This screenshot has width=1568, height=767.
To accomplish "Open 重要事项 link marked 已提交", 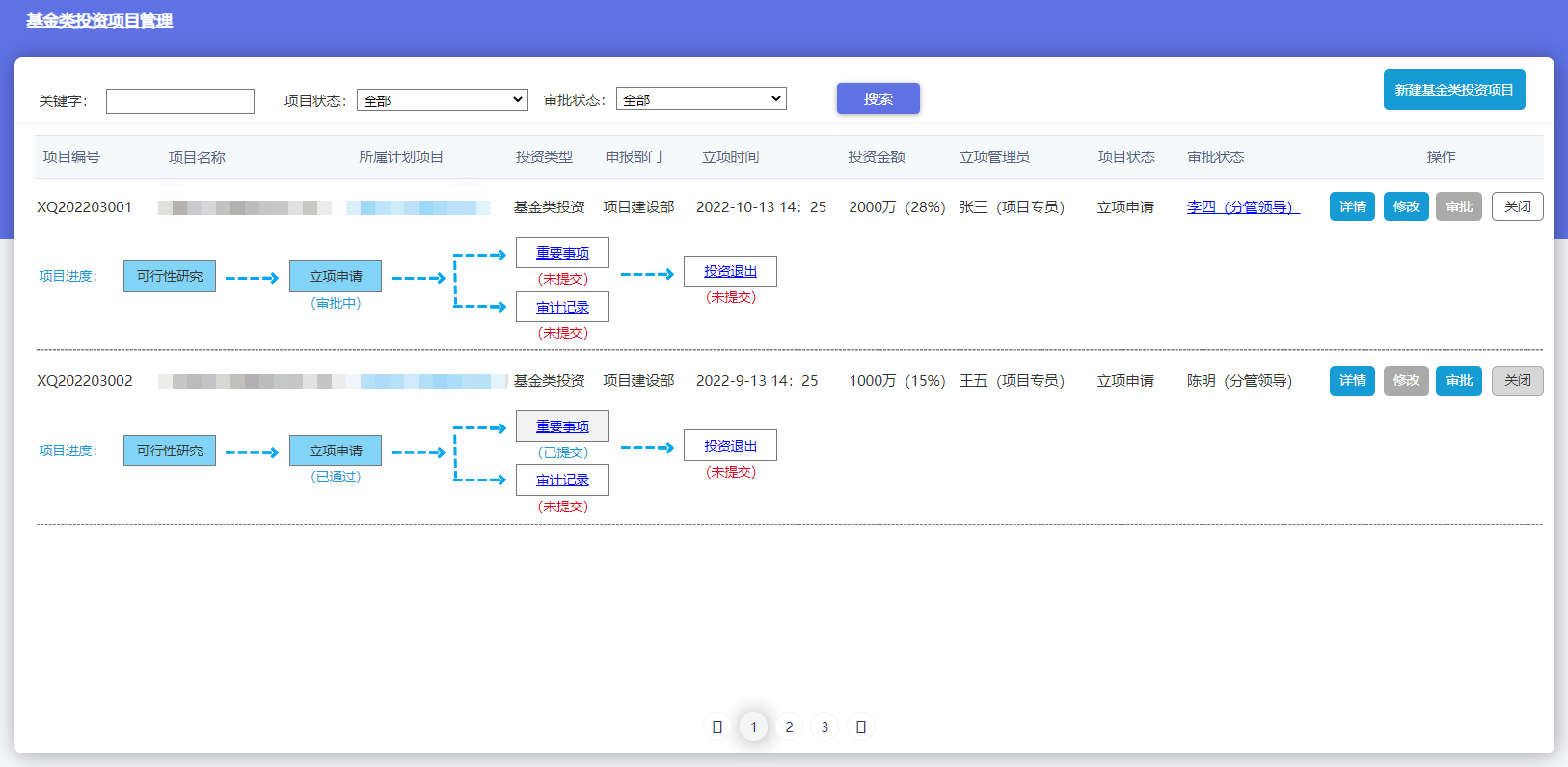I will pyautogui.click(x=562, y=426).
